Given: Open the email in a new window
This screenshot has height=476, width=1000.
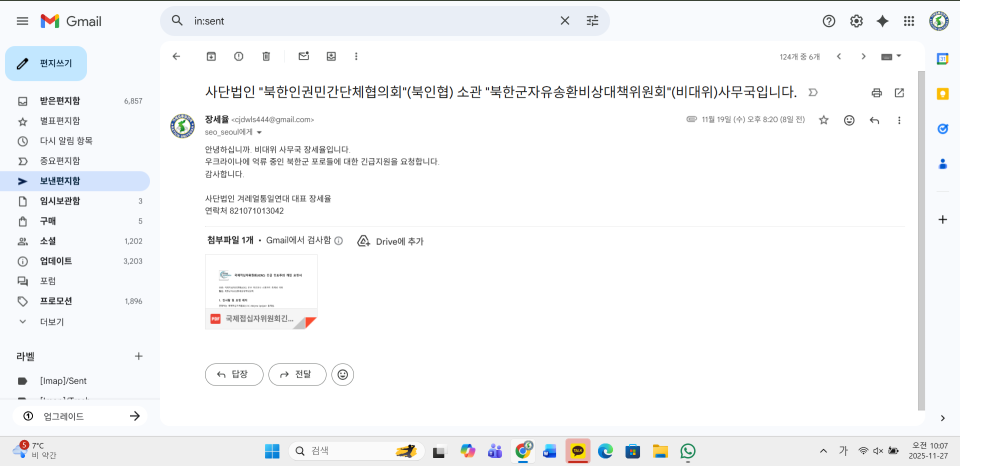Looking at the screenshot, I should [899, 92].
